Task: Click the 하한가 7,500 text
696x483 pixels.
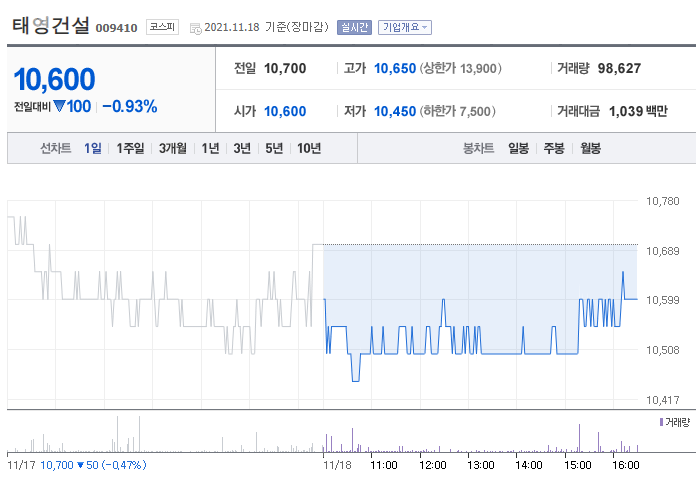Action: pos(458,111)
